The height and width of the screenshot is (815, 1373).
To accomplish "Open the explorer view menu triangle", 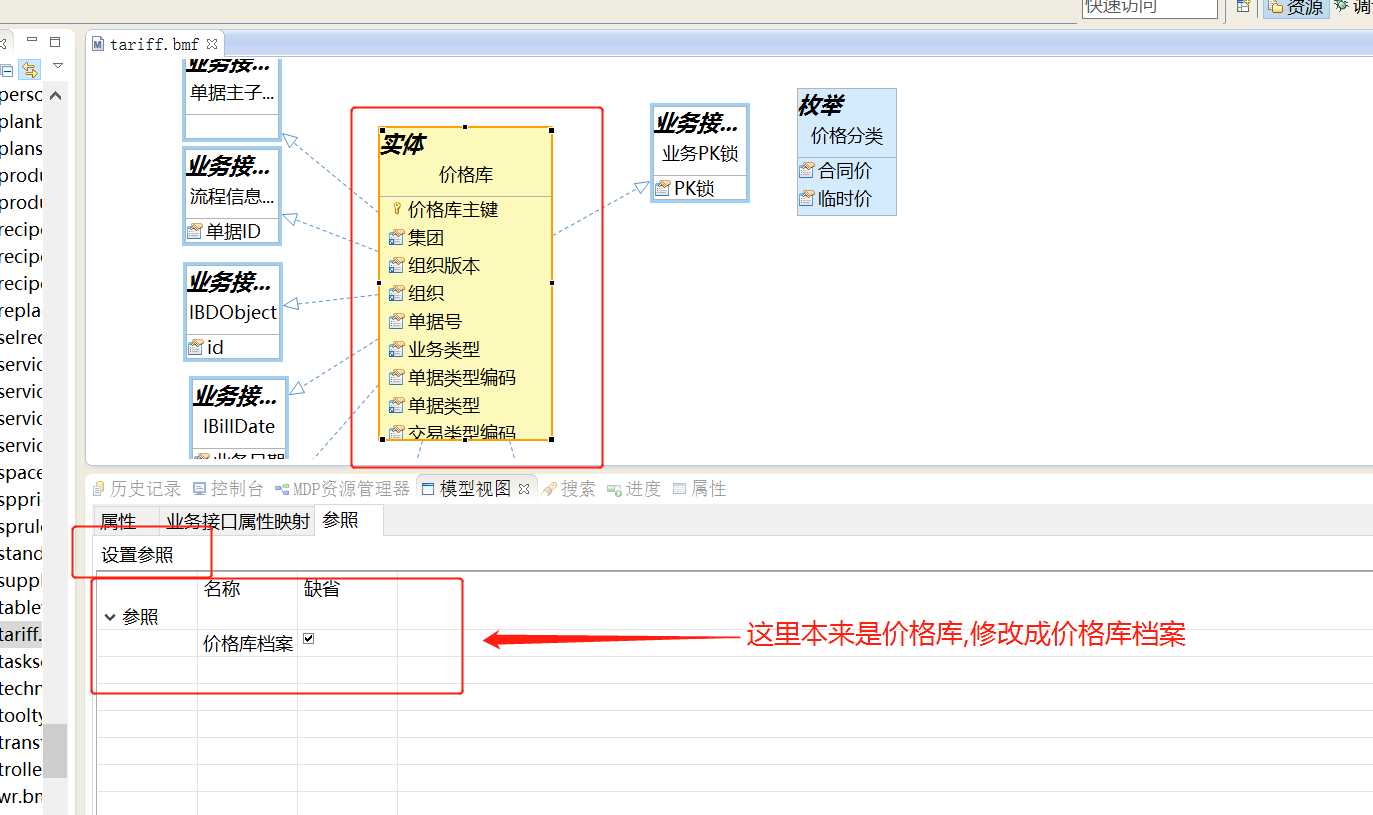I will pos(58,66).
